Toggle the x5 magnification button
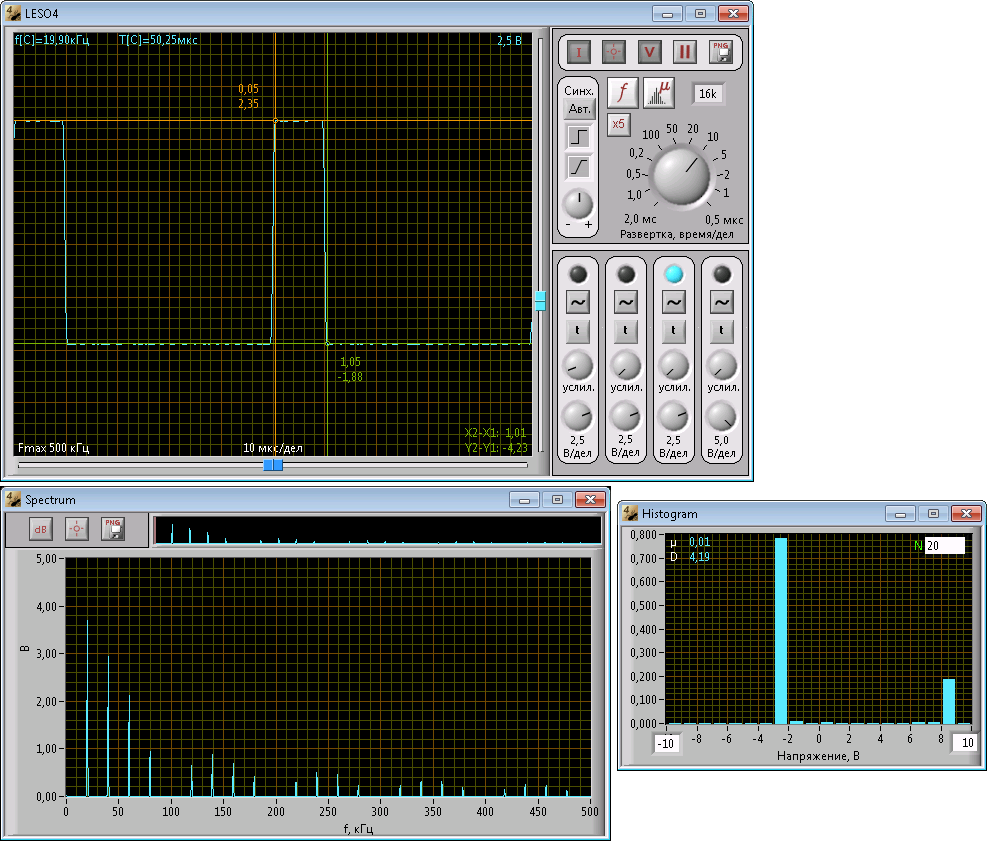The width and height of the screenshot is (987, 841). (619, 124)
